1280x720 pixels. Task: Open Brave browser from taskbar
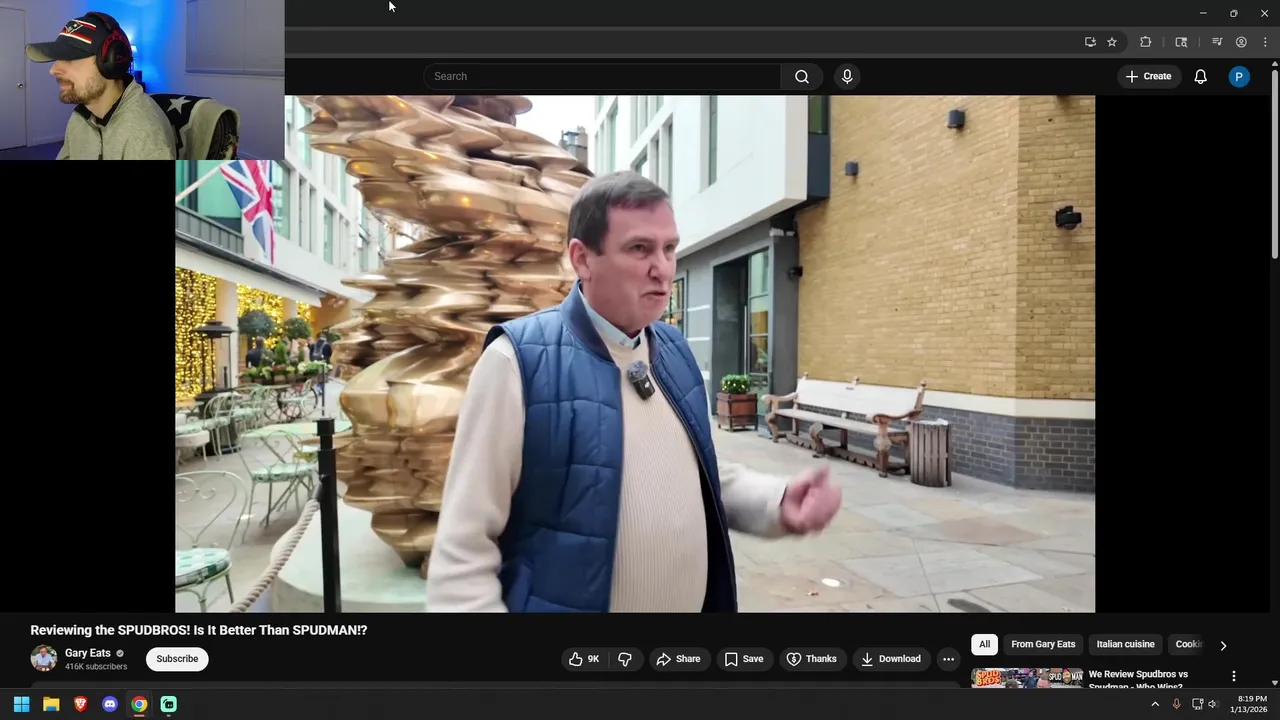click(80, 704)
